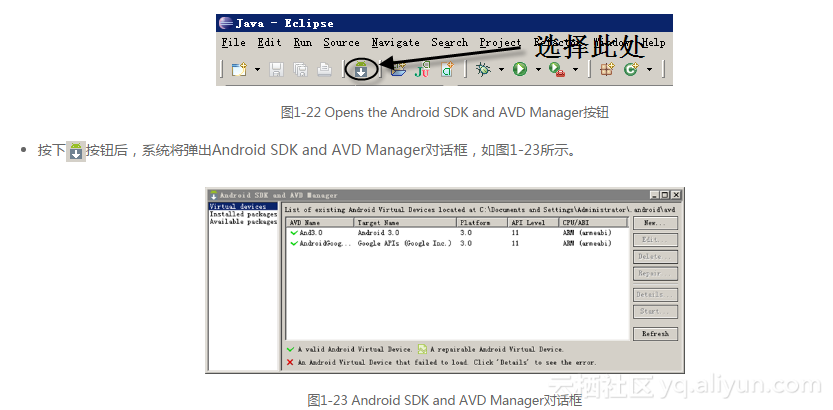The image size is (833, 410).
Task: Open the Run menu in Eclipse
Action: tap(303, 42)
